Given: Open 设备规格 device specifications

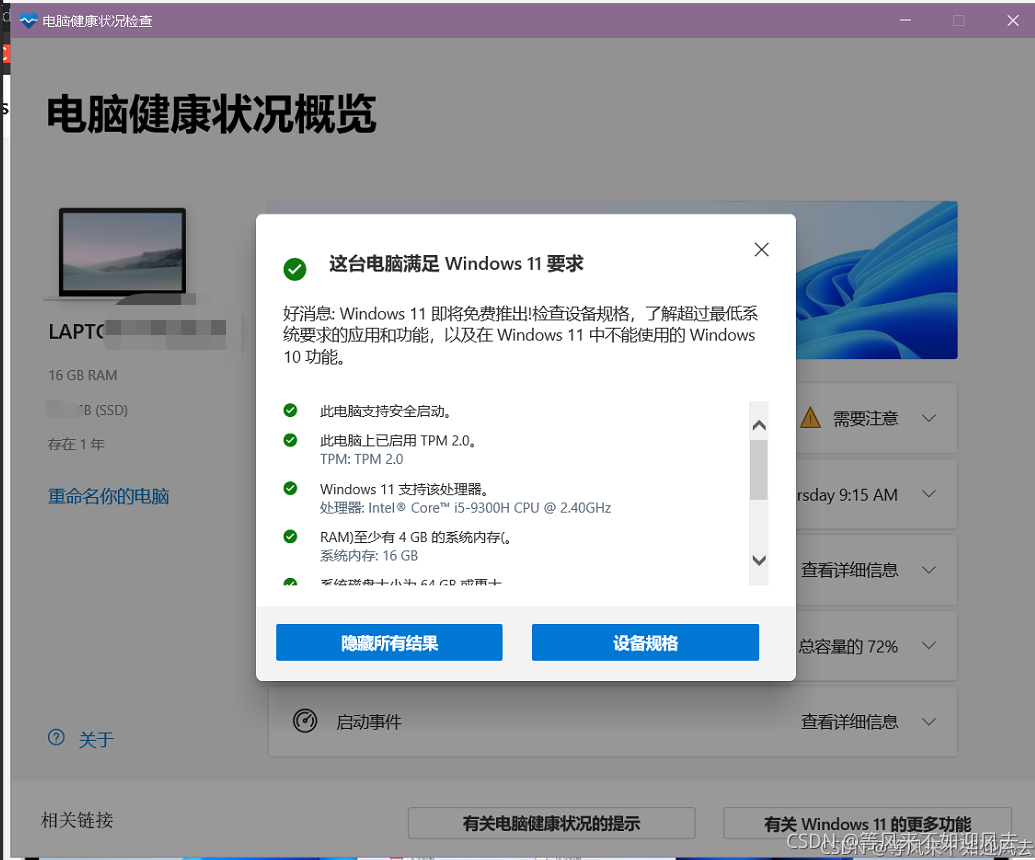Looking at the screenshot, I should click(646, 643).
